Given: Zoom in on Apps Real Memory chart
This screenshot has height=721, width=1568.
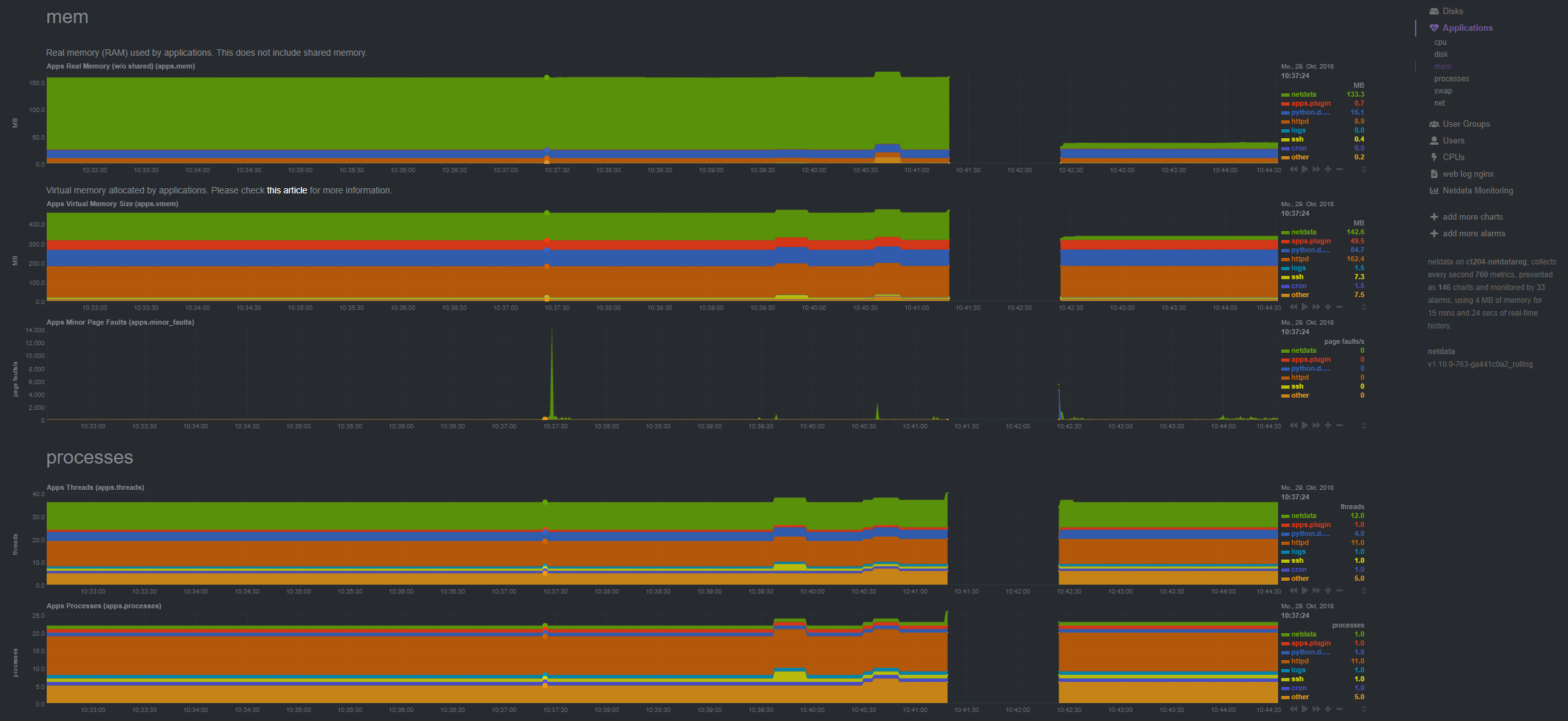Looking at the screenshot, I should [x=1328, y=170].
